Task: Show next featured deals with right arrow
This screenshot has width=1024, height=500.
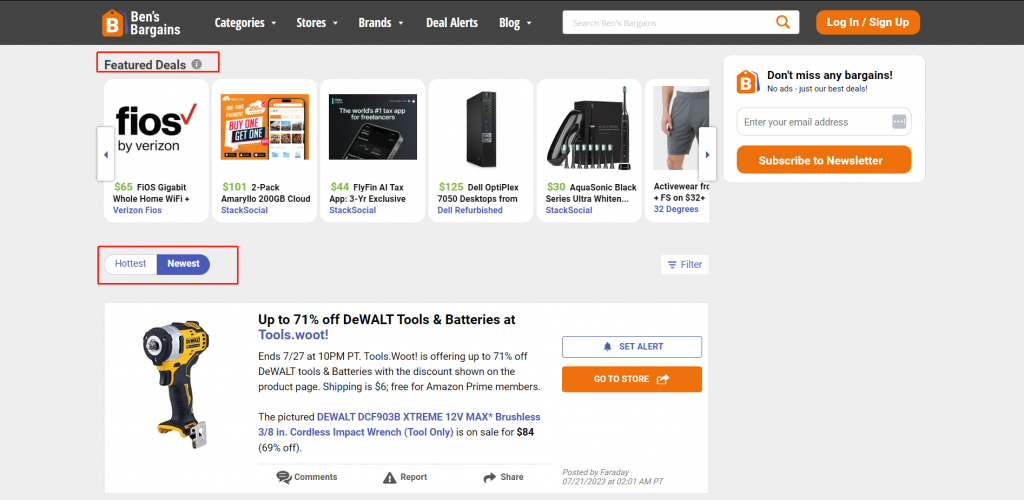Action: pyautogui.click(x=707, y=155)
